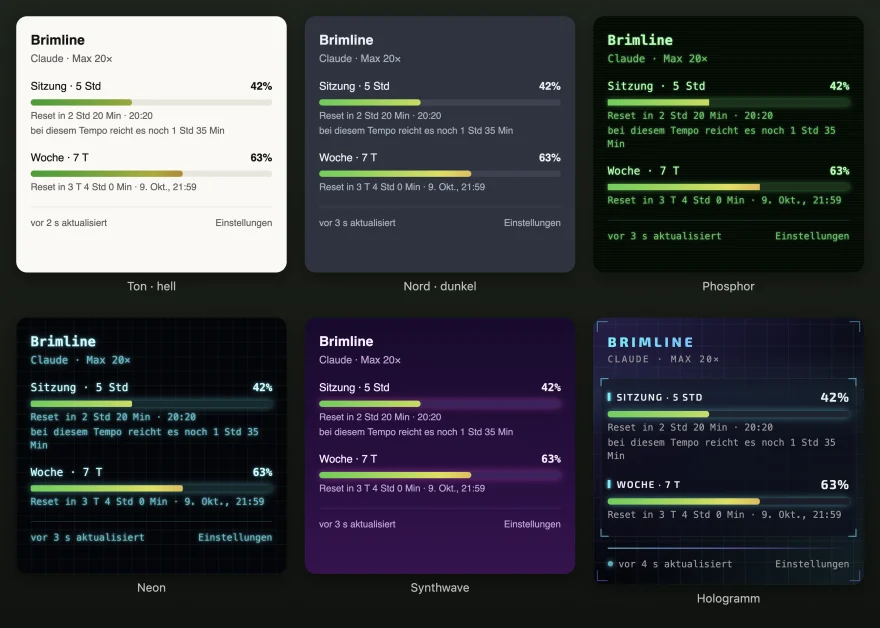Screen dimensions: 880x628
Task: Click the Brimline title in the Neon card
Action: pos(63,341)
